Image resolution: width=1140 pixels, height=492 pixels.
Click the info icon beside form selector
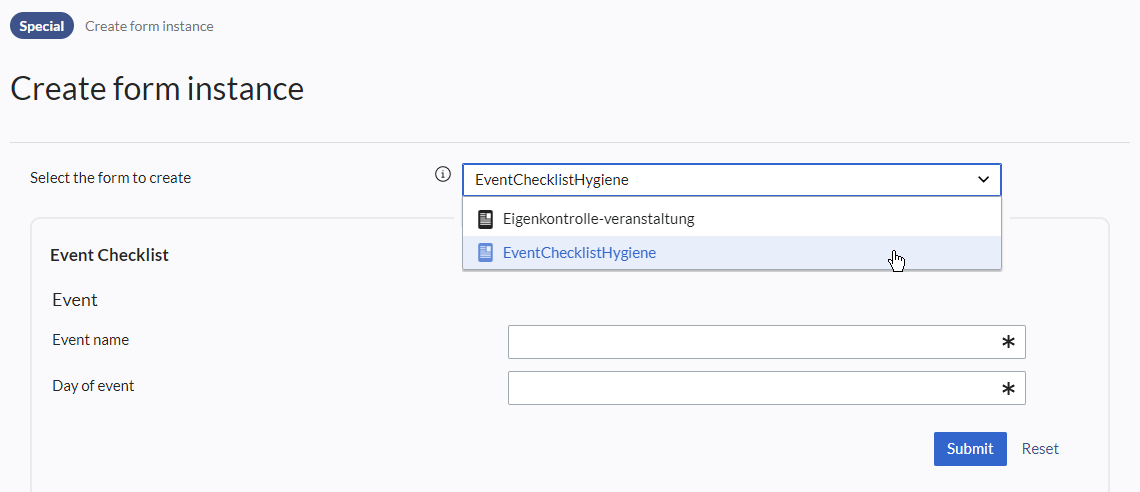coord(443,174)
